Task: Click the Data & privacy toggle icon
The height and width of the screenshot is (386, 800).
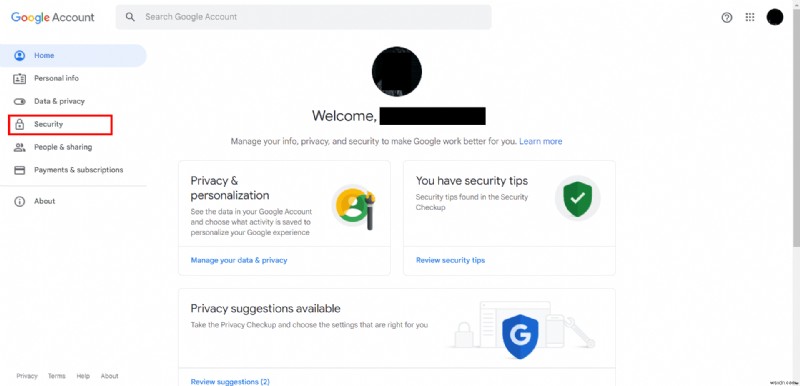Action: point(19,101)
